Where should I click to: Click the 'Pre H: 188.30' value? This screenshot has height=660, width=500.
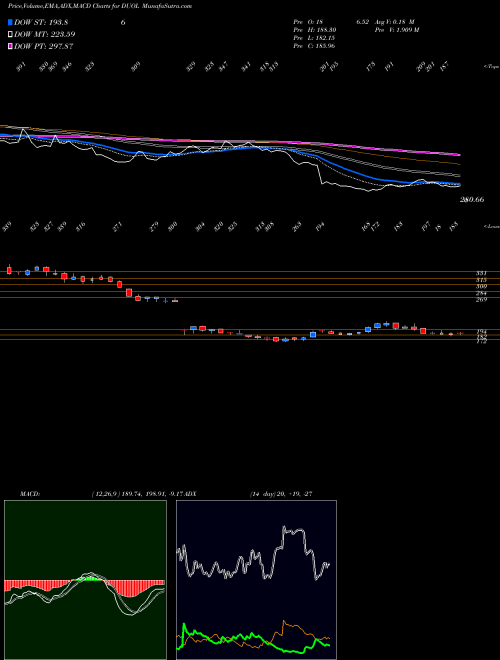(x=314, y=30)
